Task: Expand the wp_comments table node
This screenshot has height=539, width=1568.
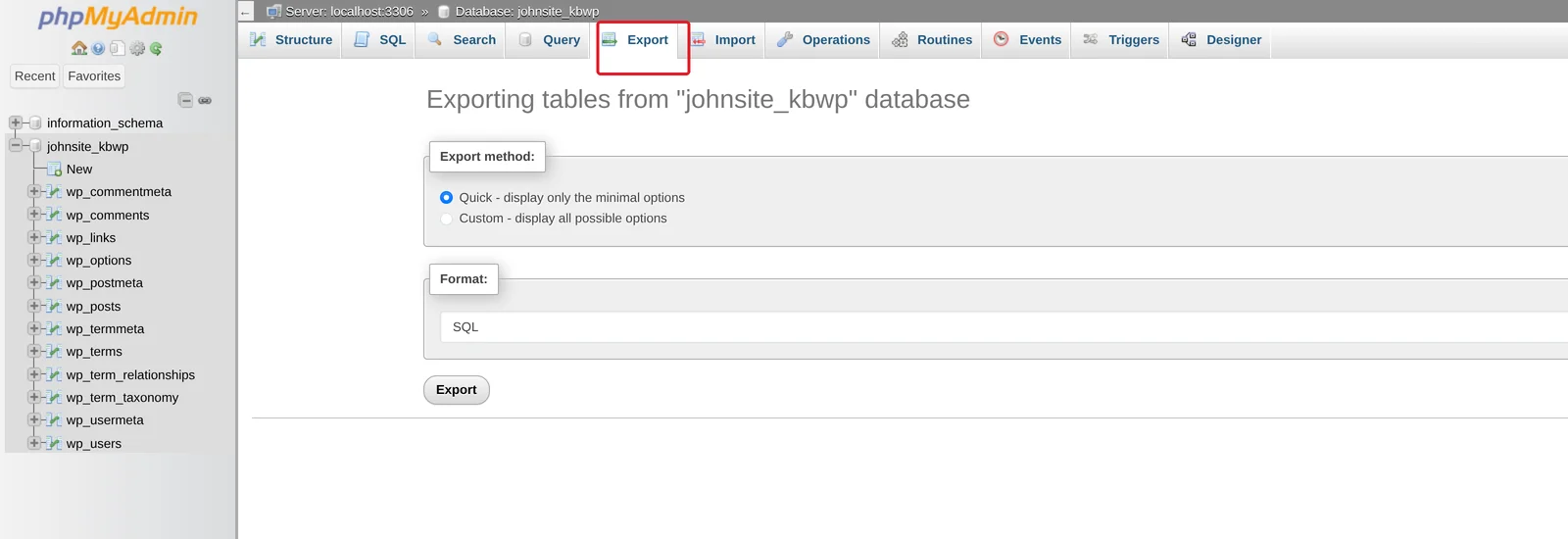Action: tap(34, 214)
